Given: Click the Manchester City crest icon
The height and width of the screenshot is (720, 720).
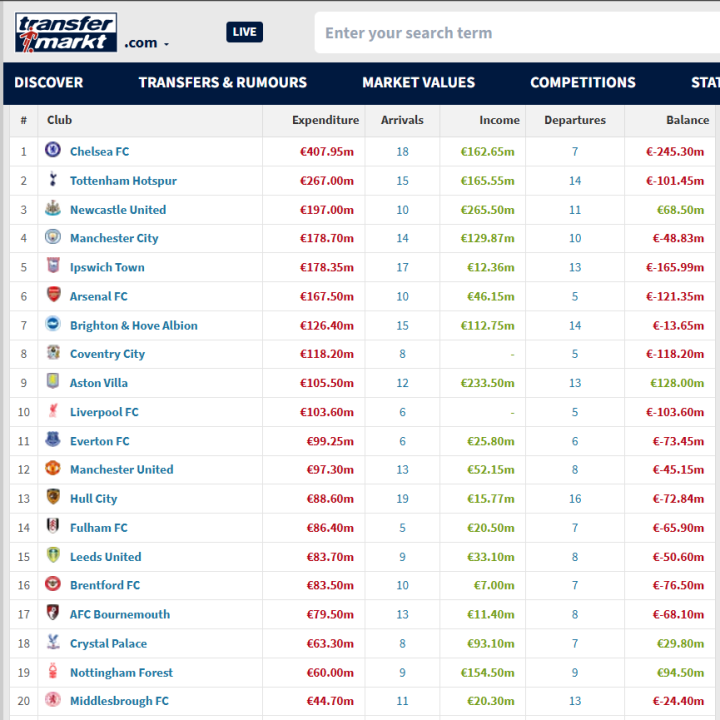Looking at the screenshot, I should (53, 236).
